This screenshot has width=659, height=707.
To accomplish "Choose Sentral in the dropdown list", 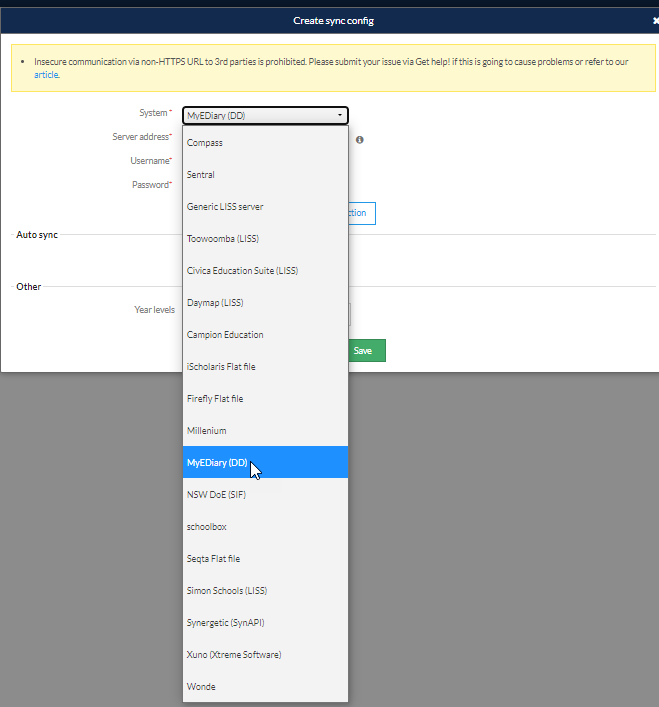I will click(265, 174).
